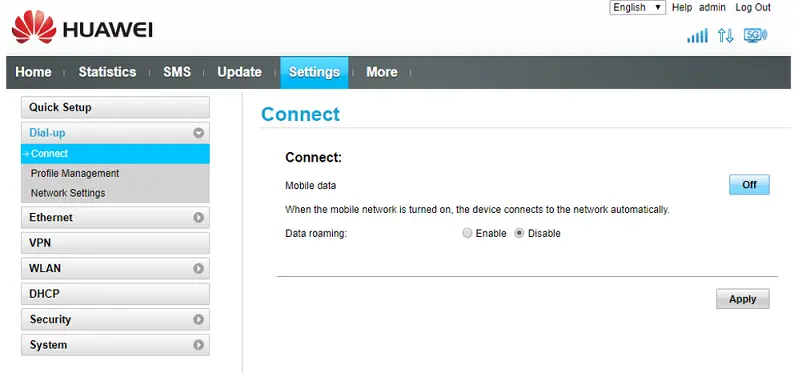Image resolution: width=794 pixels, height=373 pixels.
Task: Collapse the Dial-up section arrow
Action: pos(198,133)
